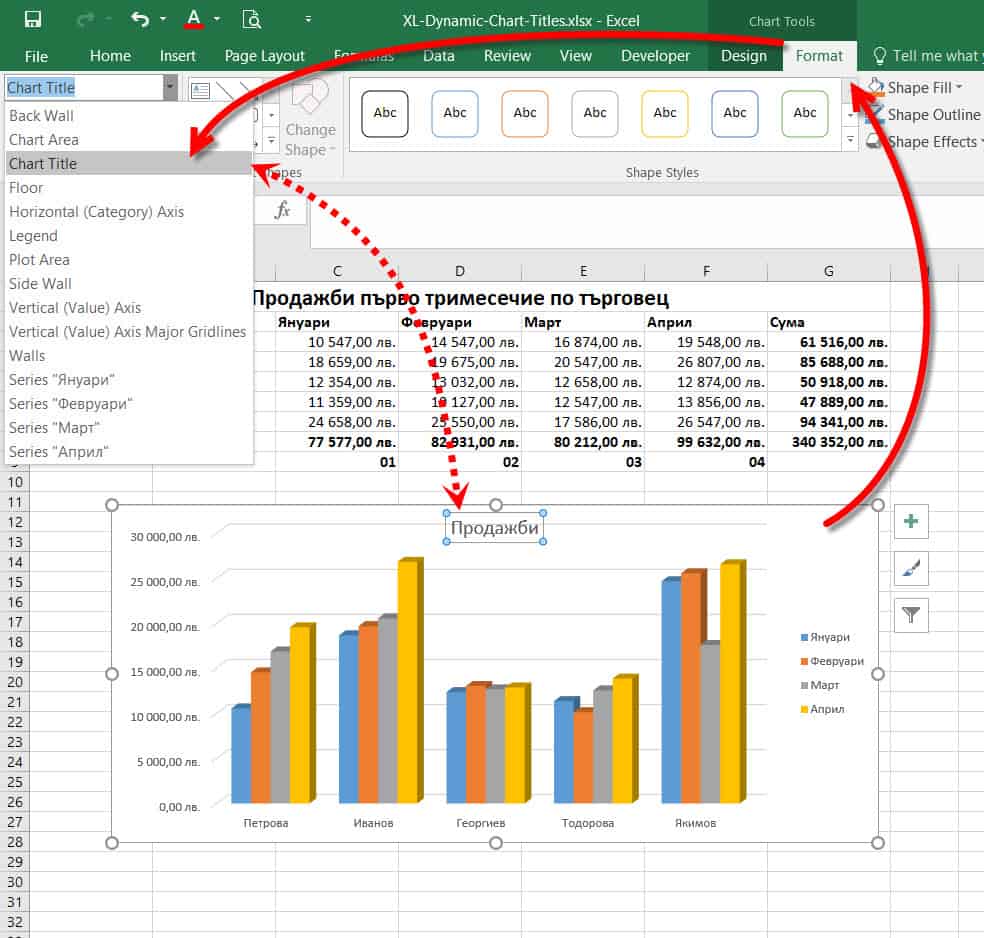Switch to the Insert tab
This screenshot has height=938, width=984.
pyautogui.click(x=178, y=56)
